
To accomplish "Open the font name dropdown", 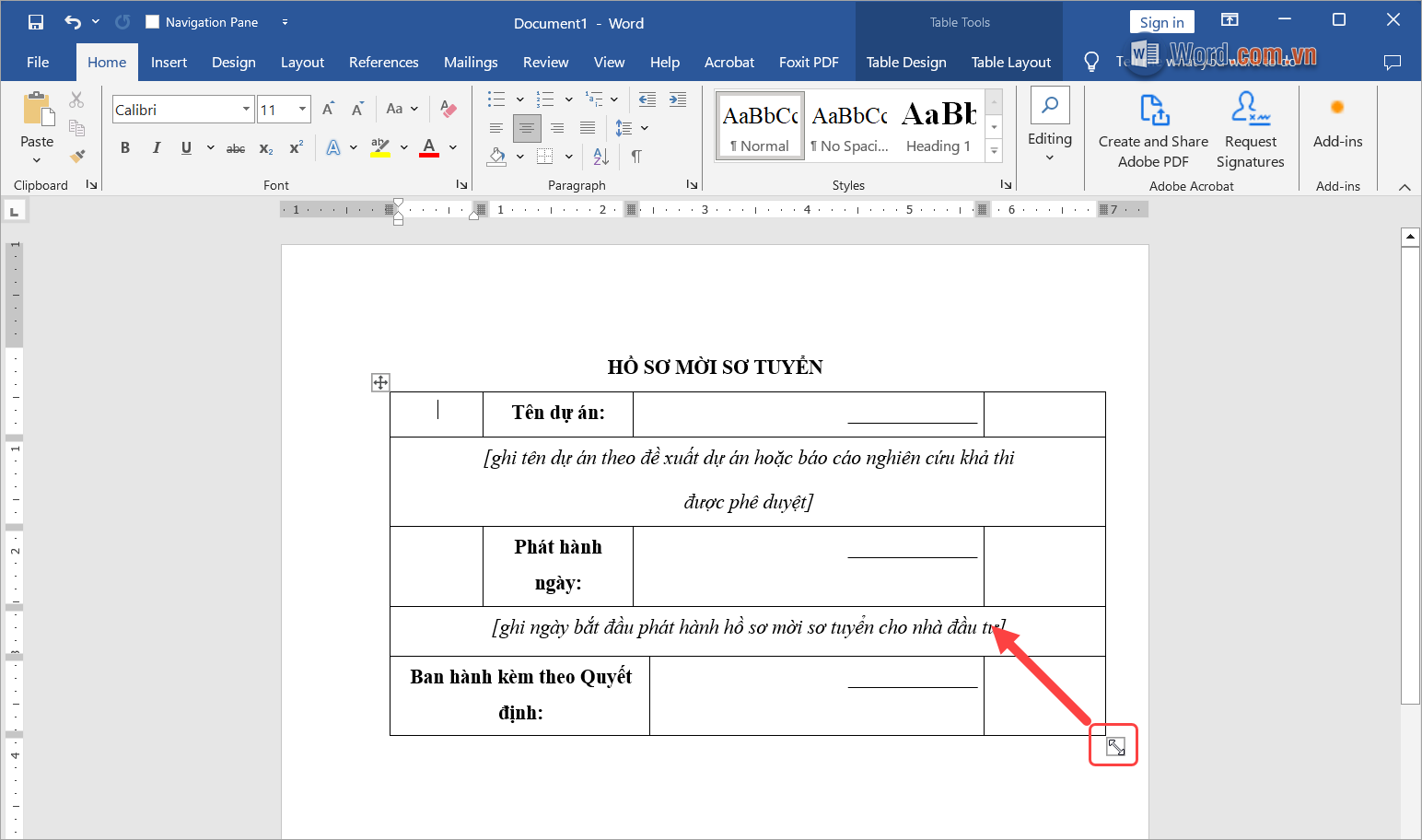I will coord(246,110).
